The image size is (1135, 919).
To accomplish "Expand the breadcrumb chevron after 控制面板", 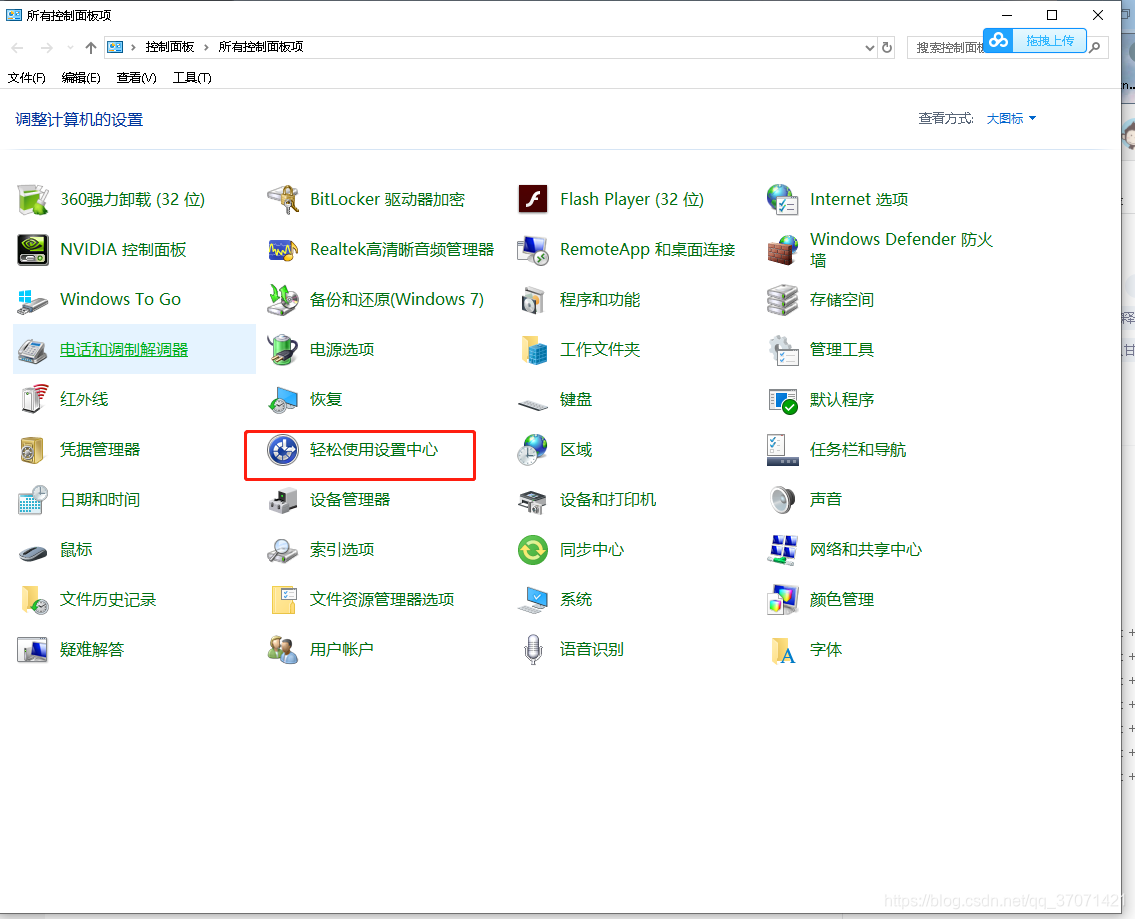I will click(206, 48).
